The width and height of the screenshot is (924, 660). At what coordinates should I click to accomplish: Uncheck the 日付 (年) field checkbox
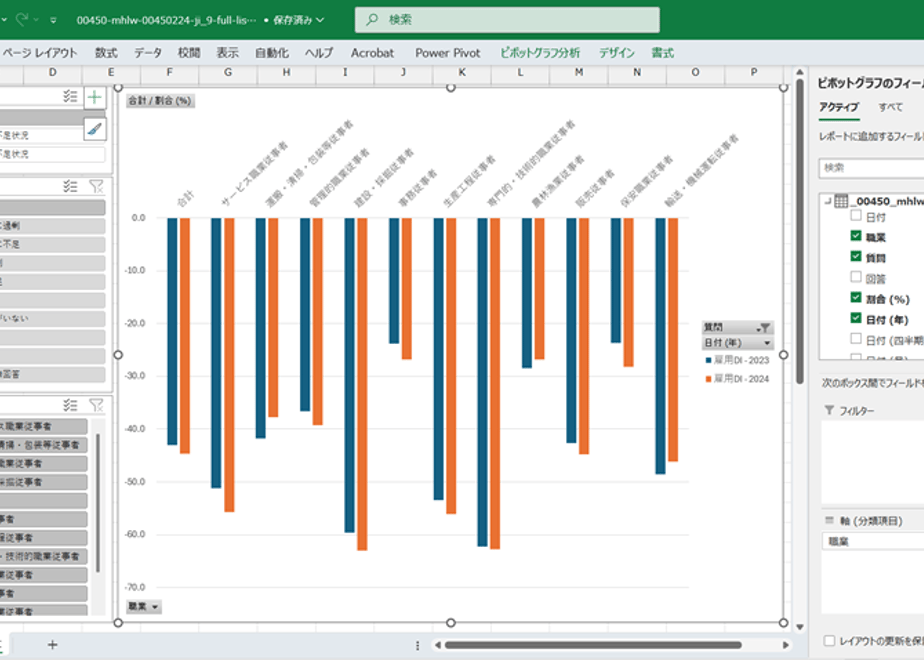point(856,318)
